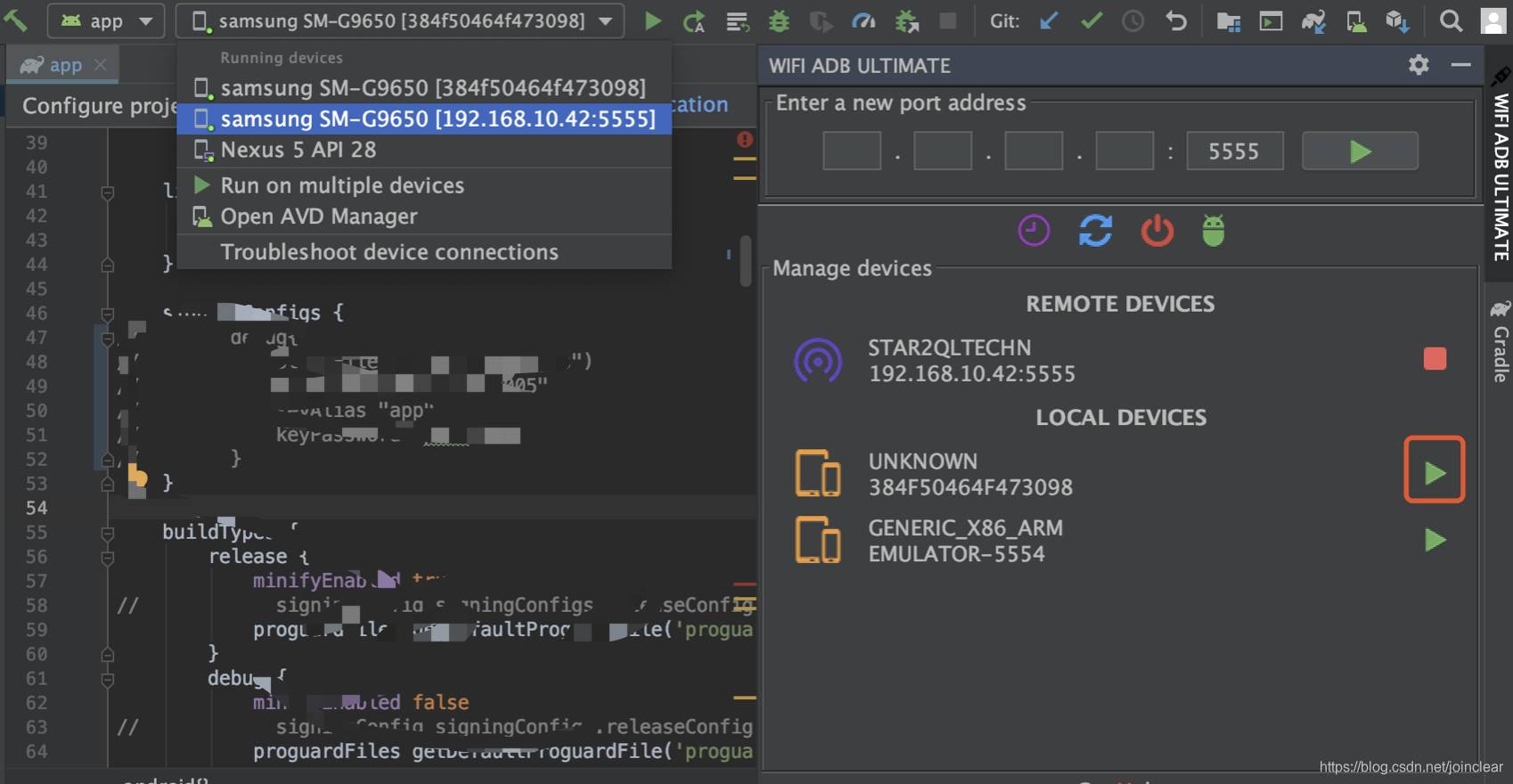
Task: Open Project Structure folder icon
Action: tap(1229, 21)
